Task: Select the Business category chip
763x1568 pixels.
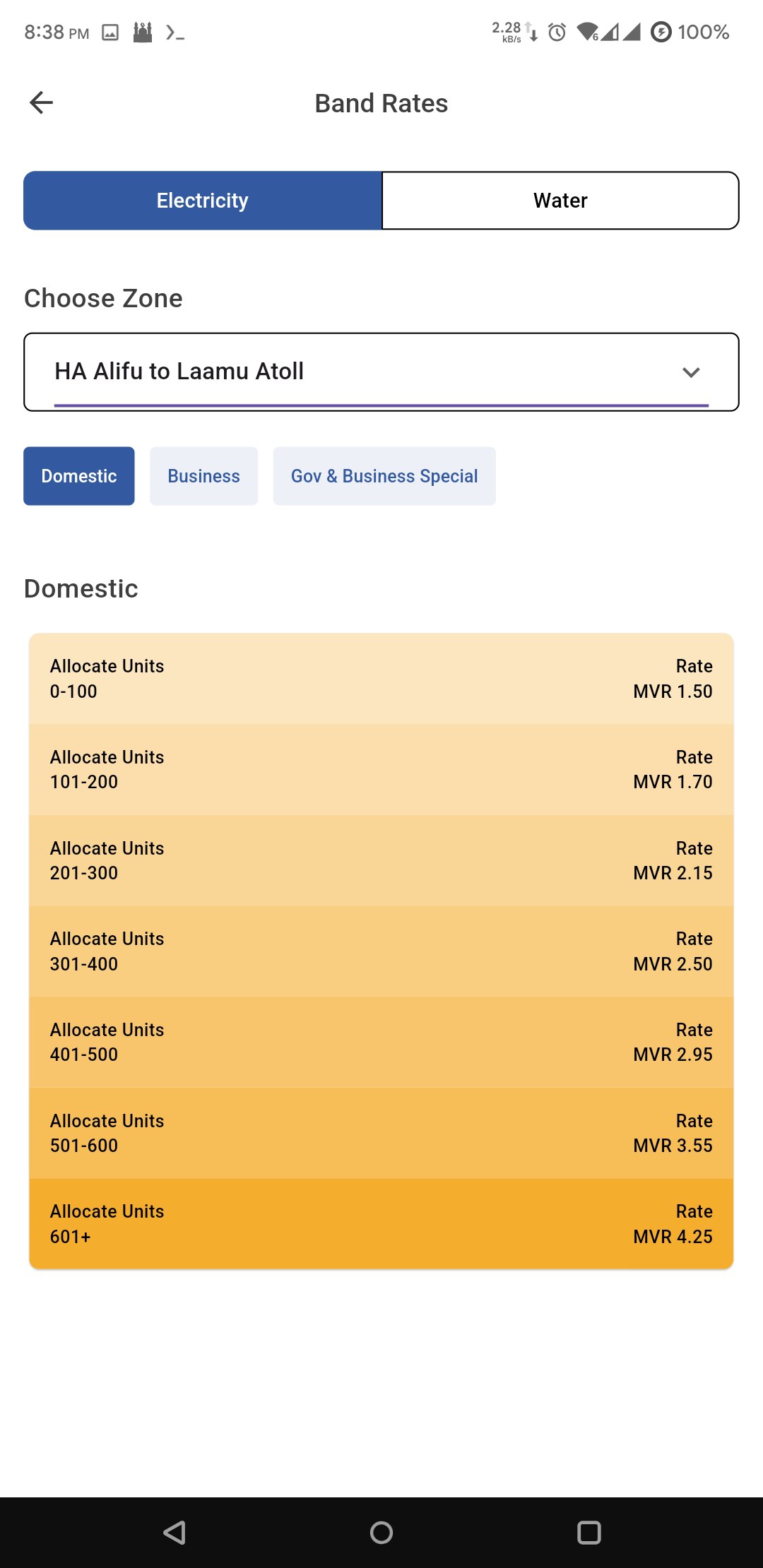Action: (x=203, y=476)
